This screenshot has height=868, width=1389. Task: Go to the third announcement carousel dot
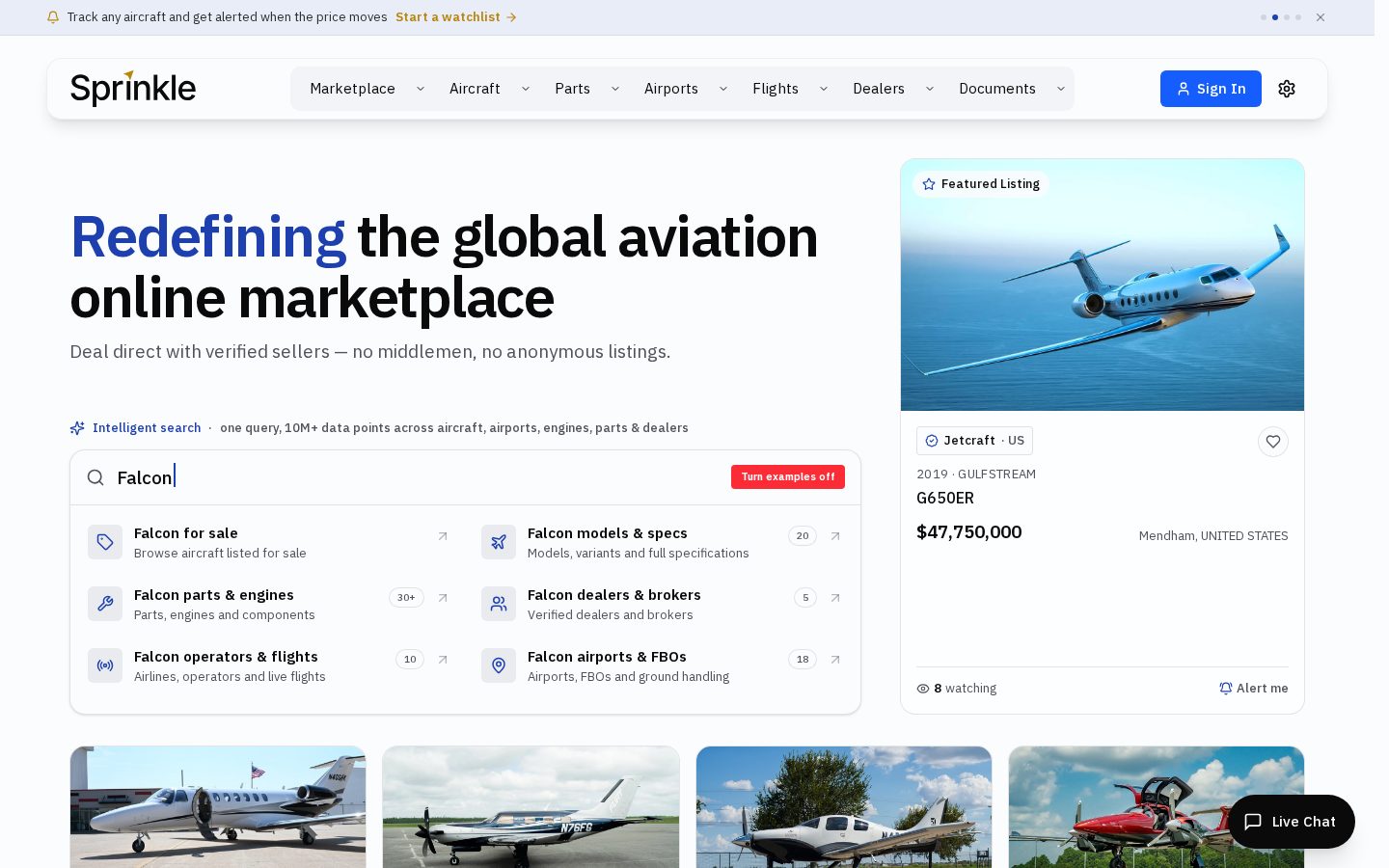(1287, 17)
